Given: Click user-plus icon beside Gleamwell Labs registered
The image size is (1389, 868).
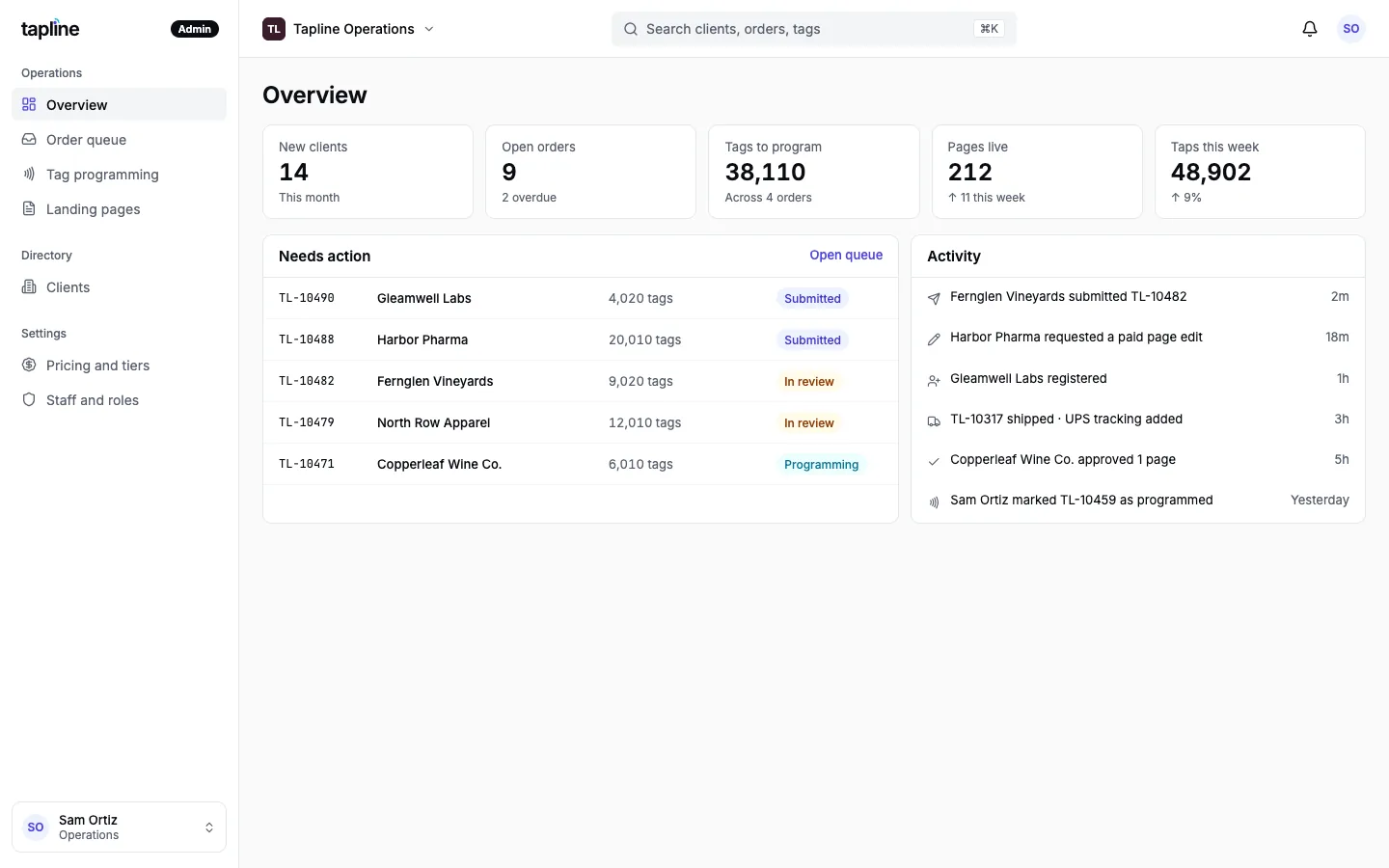Looking at the screenshot, I should coord(934,380).
